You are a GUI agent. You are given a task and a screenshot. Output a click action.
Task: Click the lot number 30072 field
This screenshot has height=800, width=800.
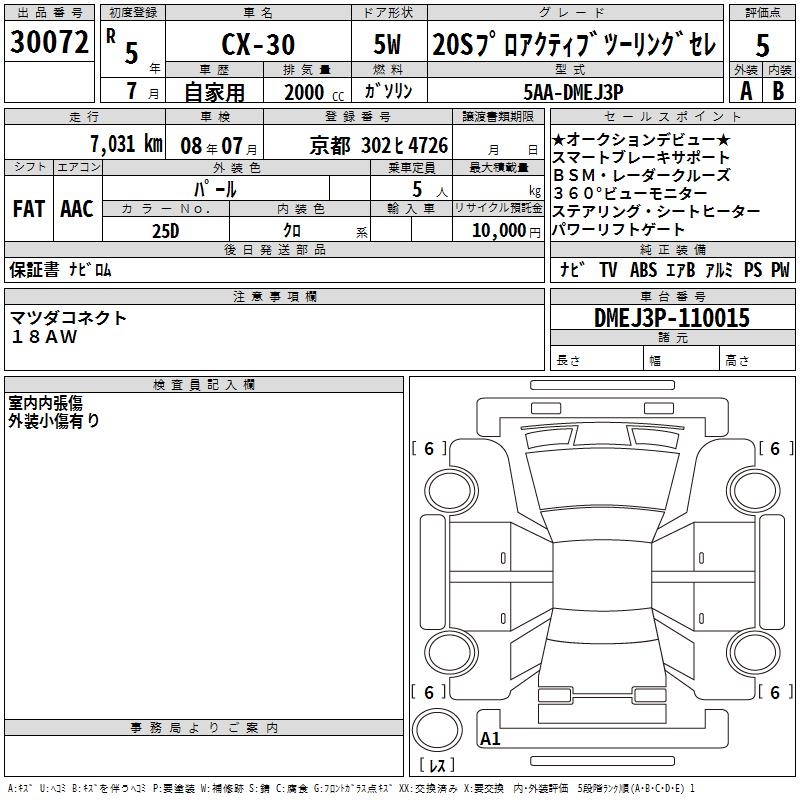[49, 41]
